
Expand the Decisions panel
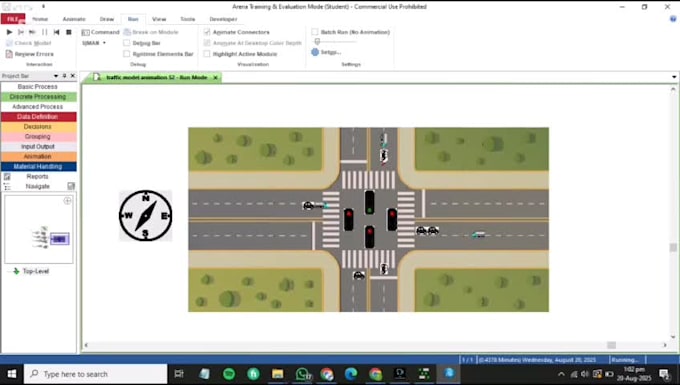pos(38,127)
